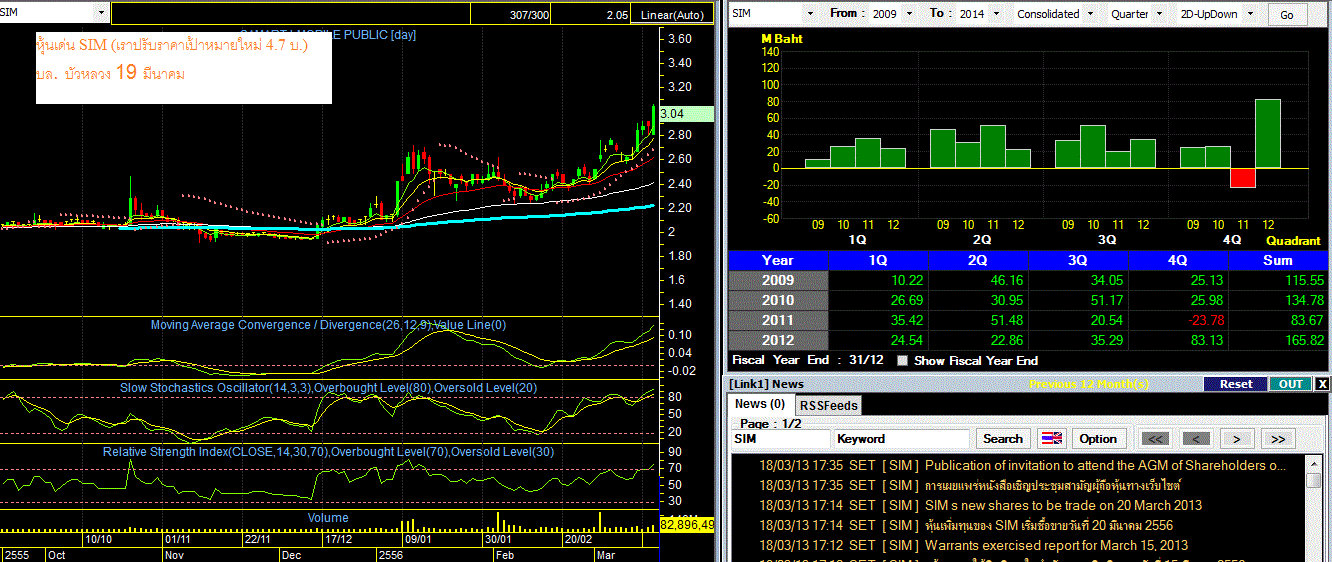Go to next news page (>)
This screenshot has height=562, width=1332.
pyautogui.click(x=1237, y=438)
